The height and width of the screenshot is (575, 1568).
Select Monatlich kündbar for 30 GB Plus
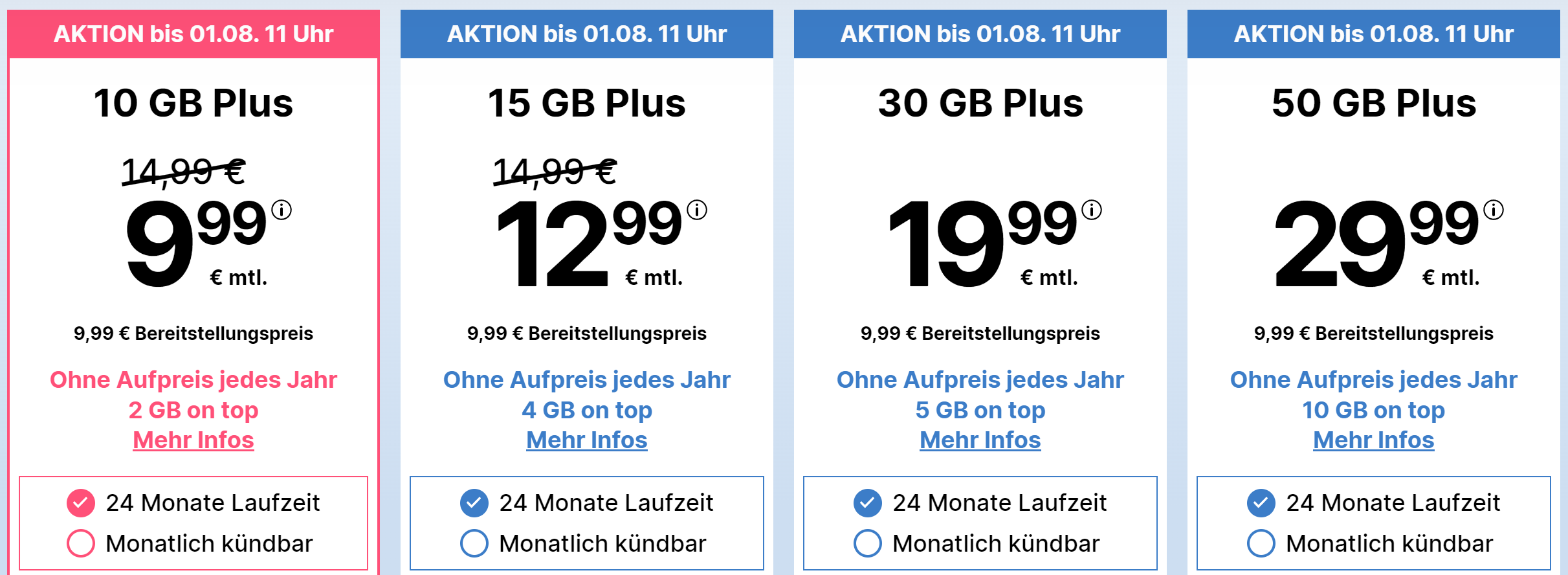(868, 543)
